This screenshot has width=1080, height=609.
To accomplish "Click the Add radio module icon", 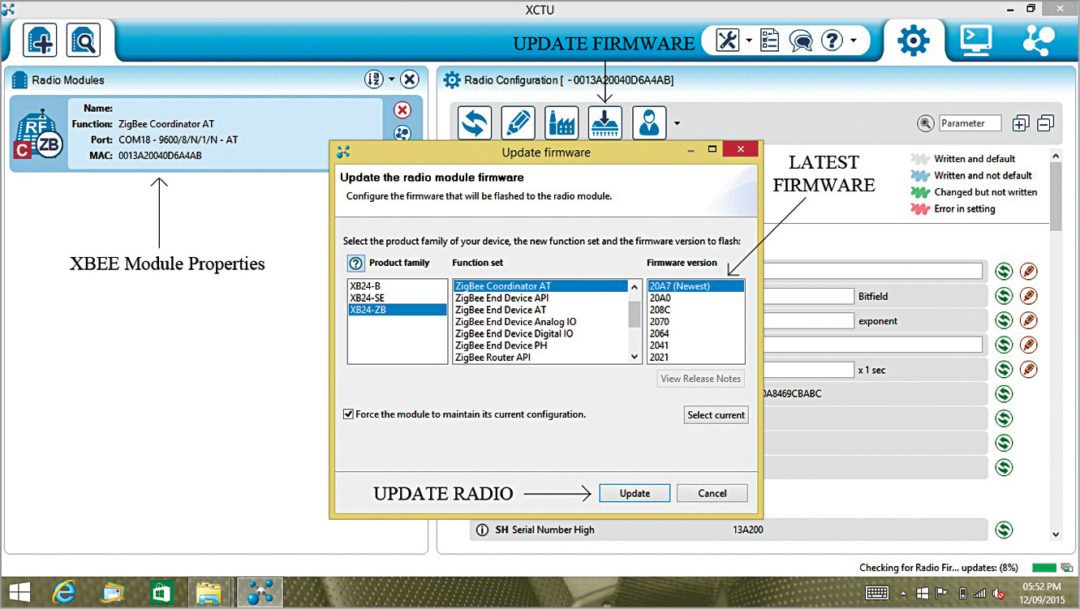I will [40, 40].
